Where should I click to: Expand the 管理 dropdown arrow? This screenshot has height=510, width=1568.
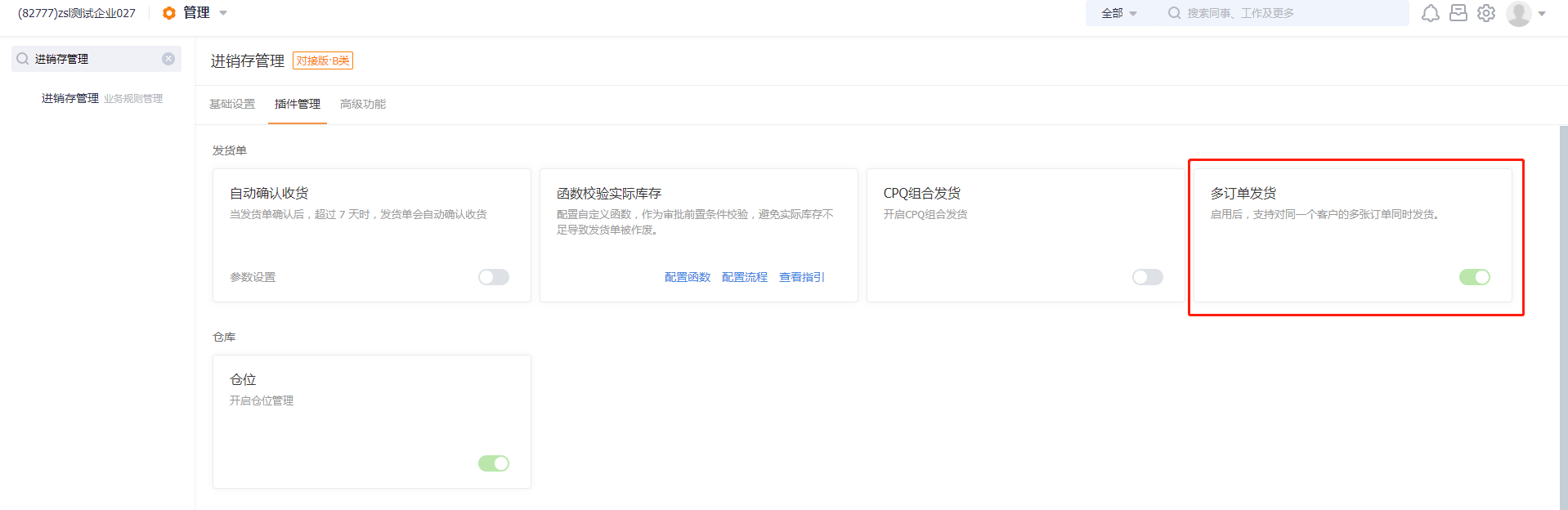tap(223, 13)
